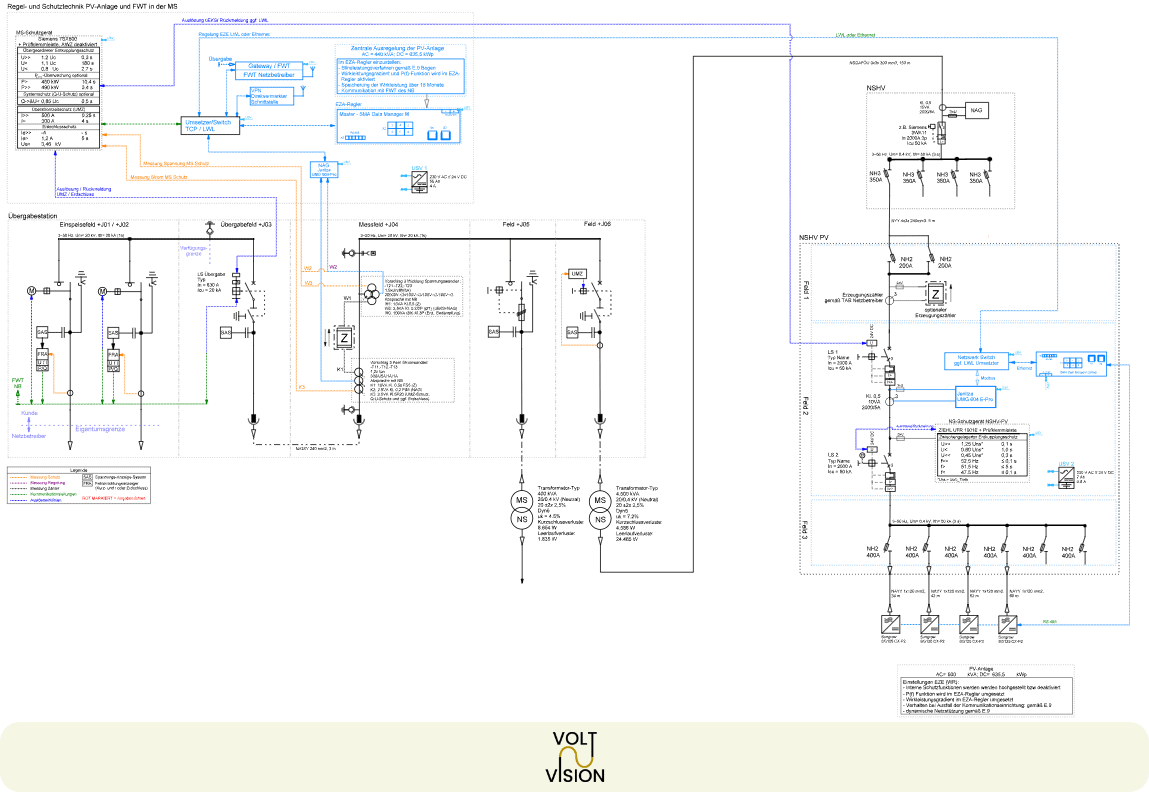Click the USV 1 power supply symbol

[418, 182]
